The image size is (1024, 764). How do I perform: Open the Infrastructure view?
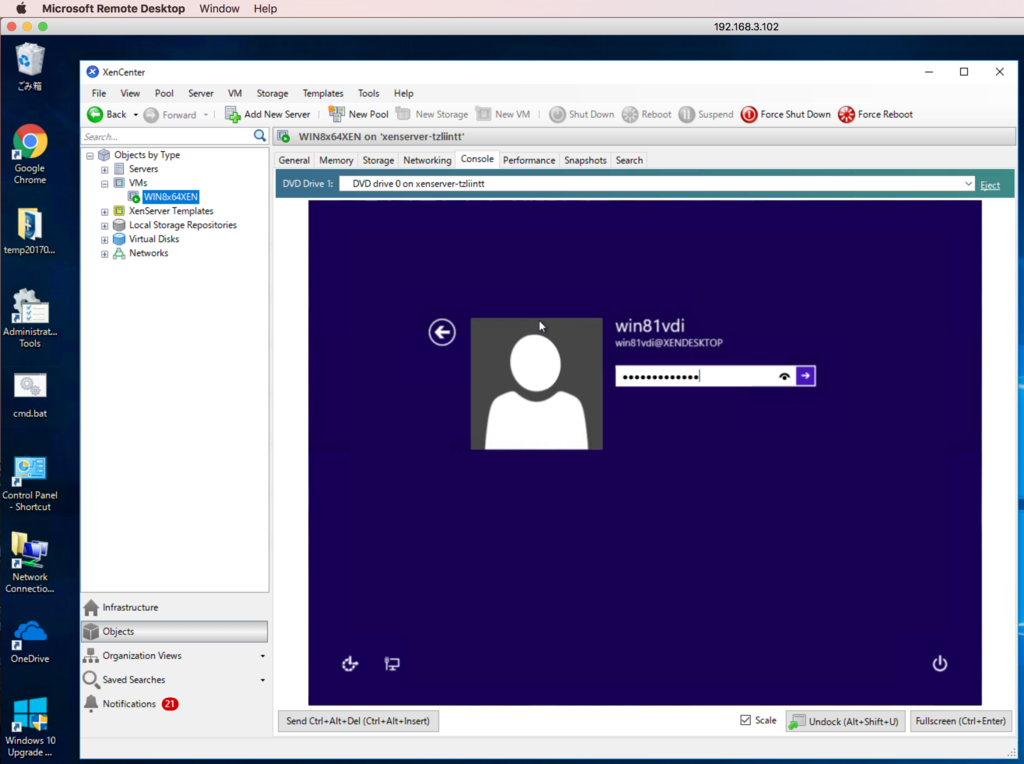click(174, 607)
